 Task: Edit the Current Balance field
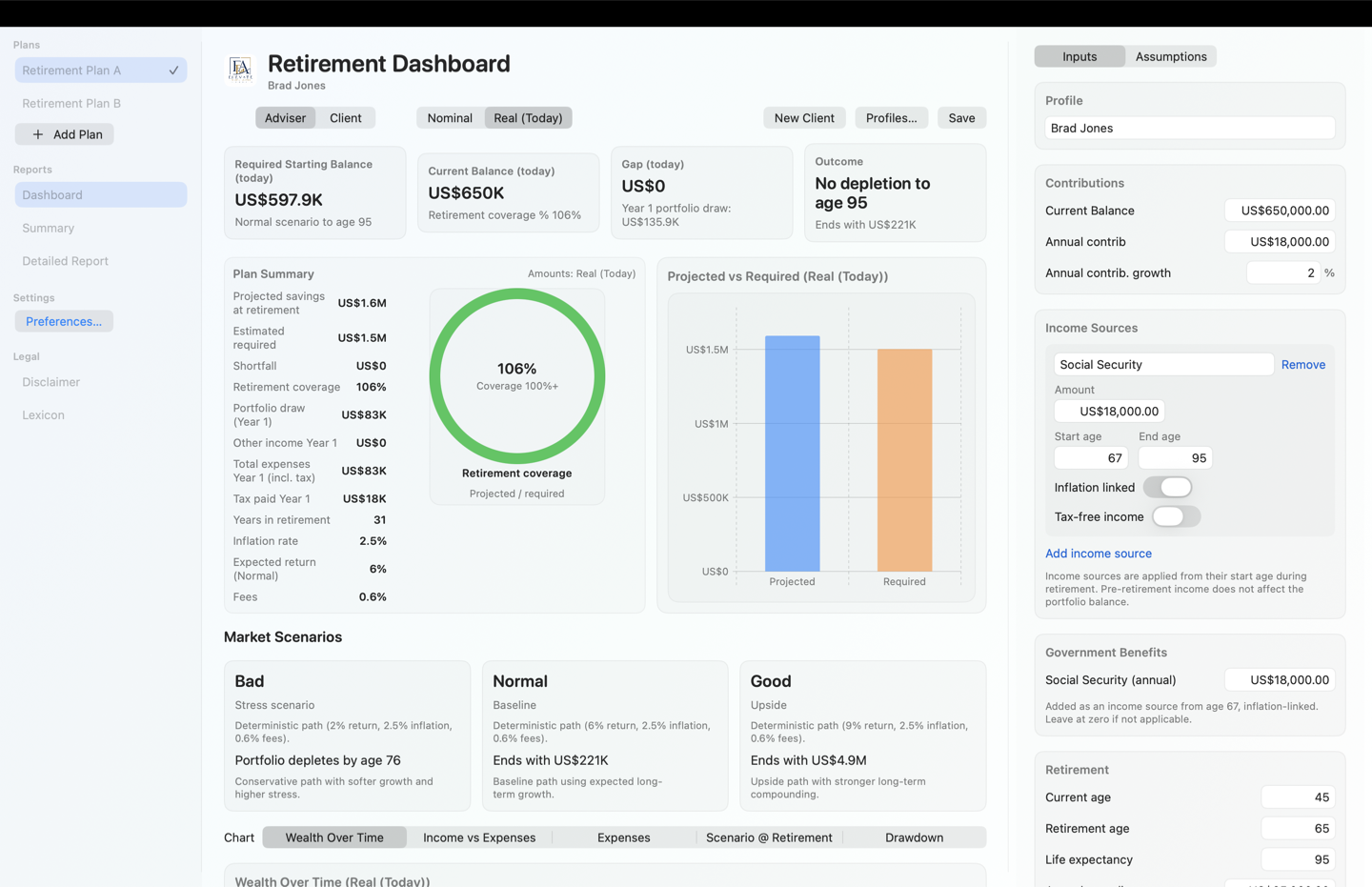coord(1280,211)
